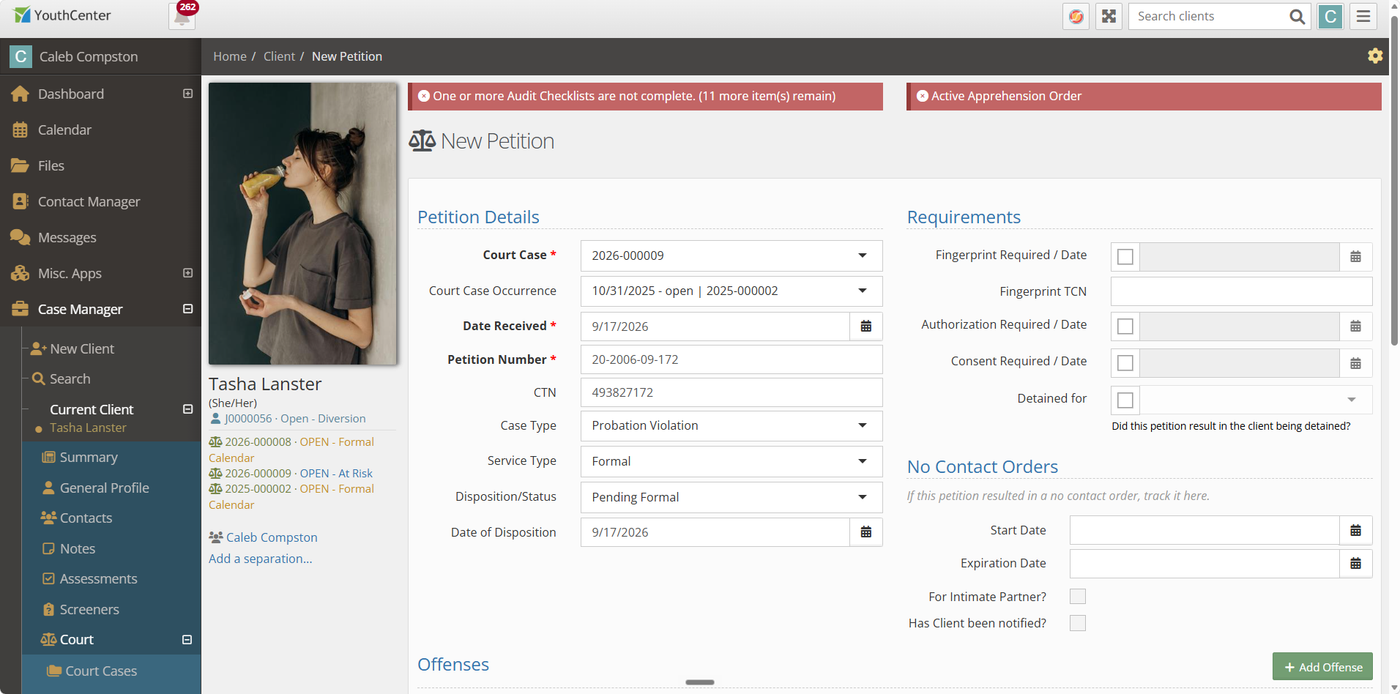This screenshot has width=1400, height=694.
Task: Open the user avatar C menu
Action: 1330,16
